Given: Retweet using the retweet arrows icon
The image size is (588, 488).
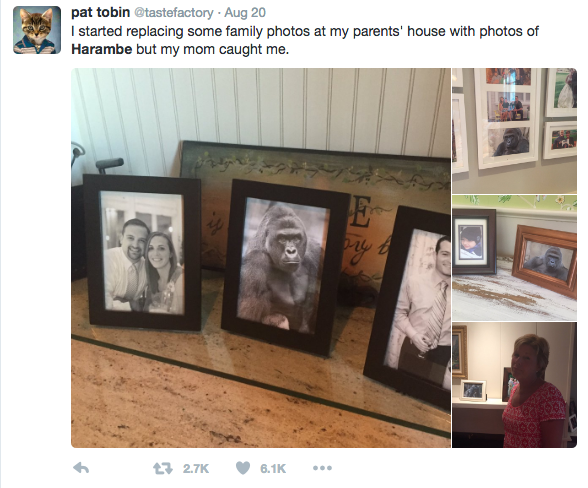Looking at the screenshot, I should (163, 468).
